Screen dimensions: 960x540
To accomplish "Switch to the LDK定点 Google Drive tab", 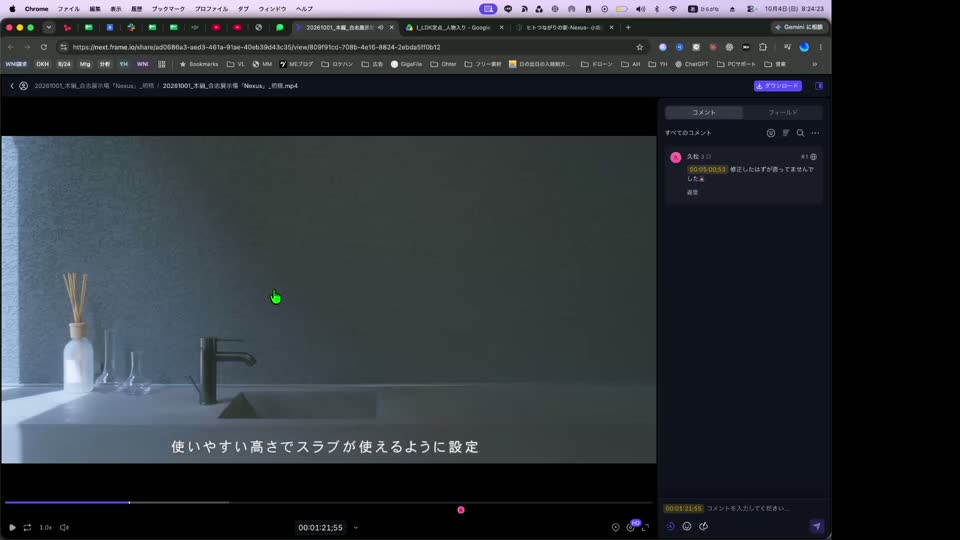I will [454, 28].
